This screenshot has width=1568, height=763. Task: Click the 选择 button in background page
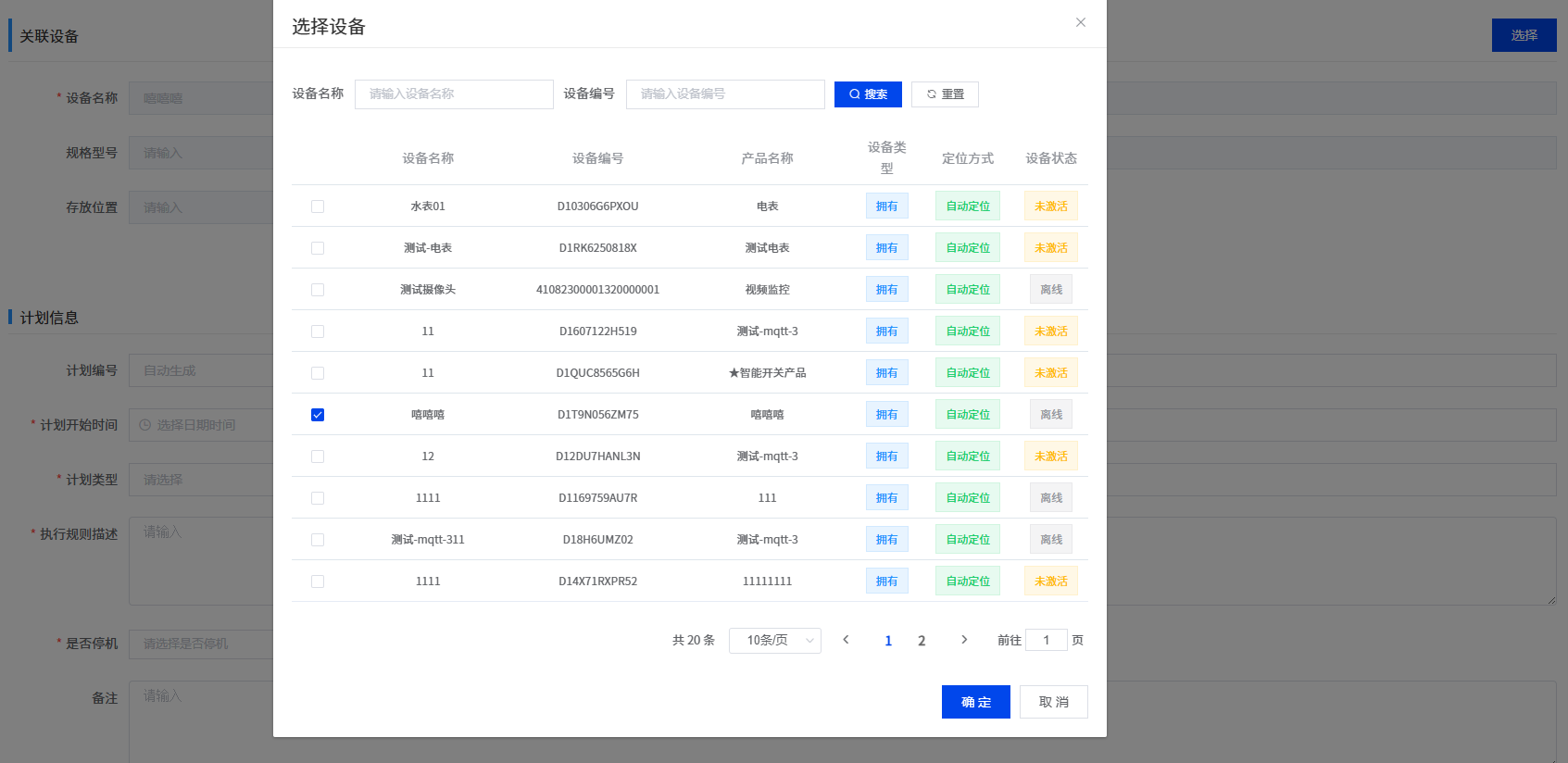point(1524,35)
